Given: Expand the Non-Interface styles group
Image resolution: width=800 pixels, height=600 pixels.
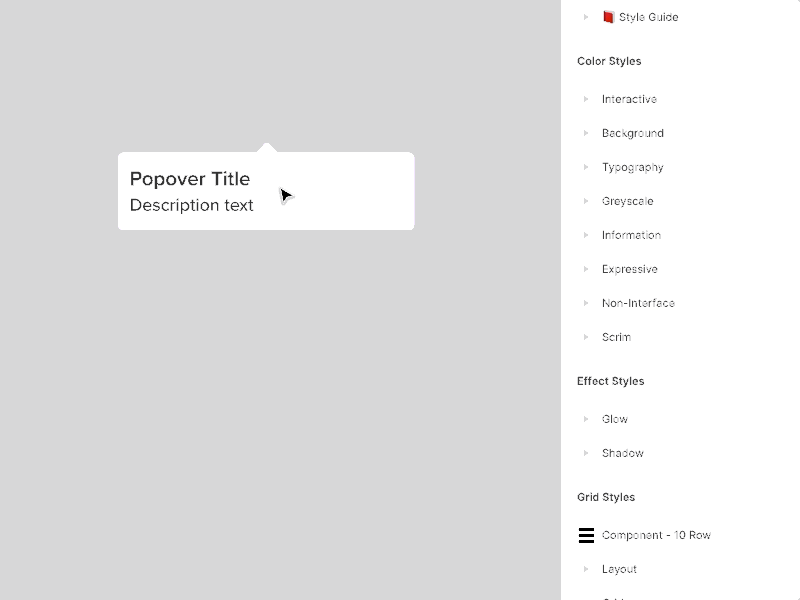Looking at the screenshot, I should pos(587,303).
